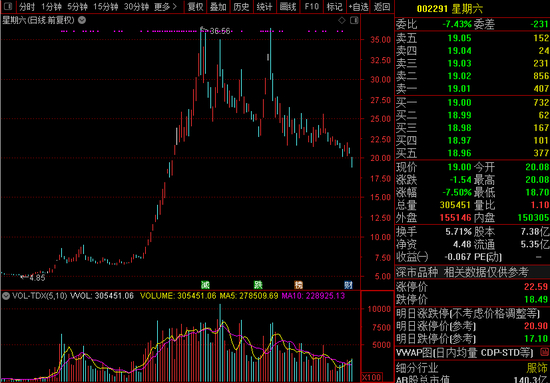Image resolution: width=550 pixels, height=383 pixels.
Task: Open the orange 榜 event marker
Action: point(298,285)
